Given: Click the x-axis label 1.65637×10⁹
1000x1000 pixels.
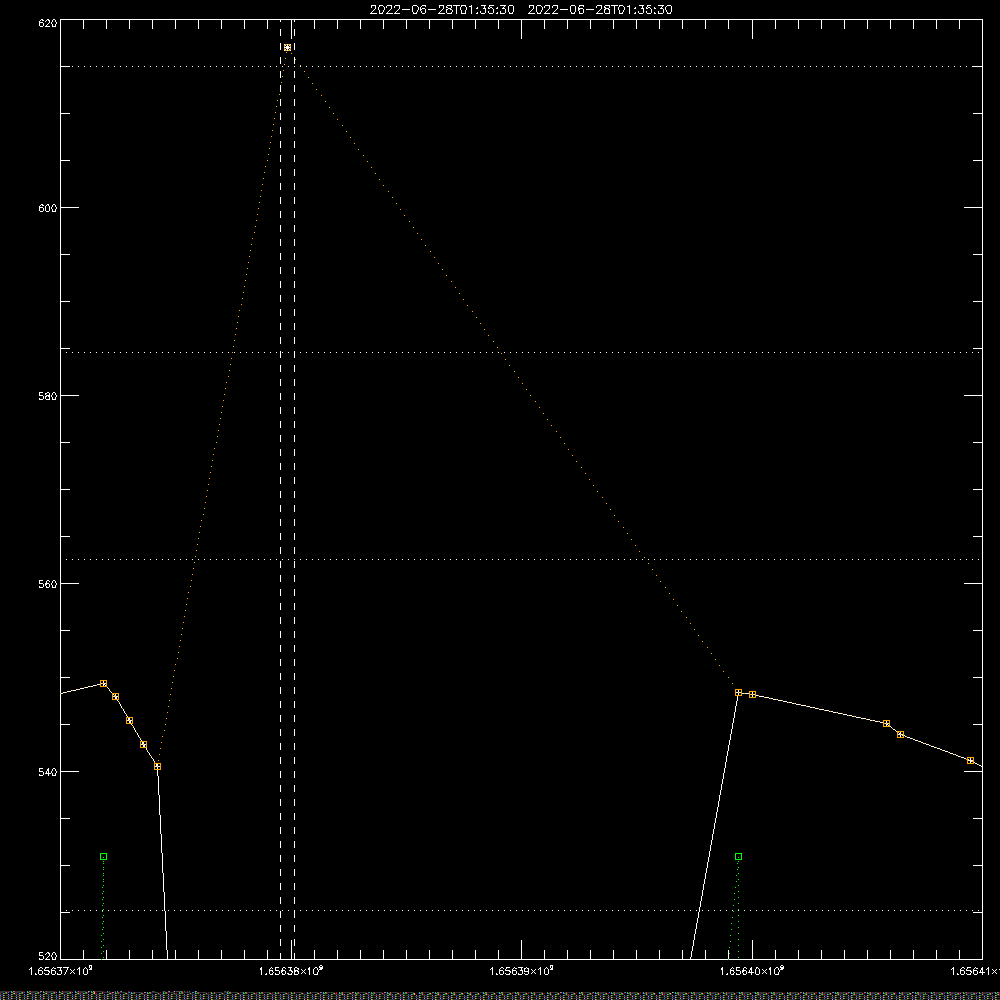Looking at the screenshot, I should [61, 971].
